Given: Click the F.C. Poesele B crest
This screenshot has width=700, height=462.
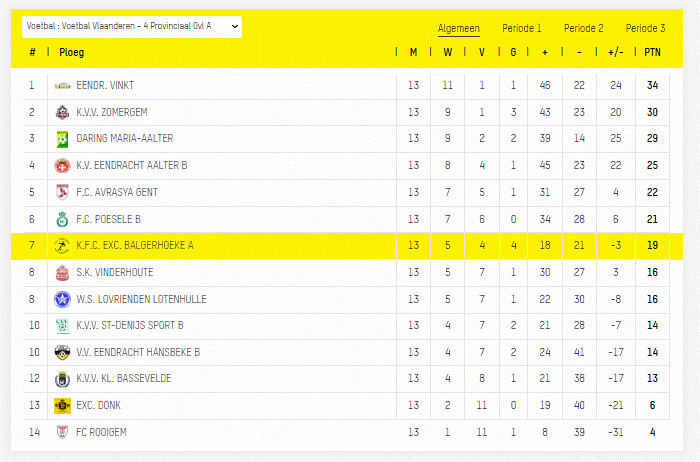Looking at the screenshot, I should click(62, 219).
